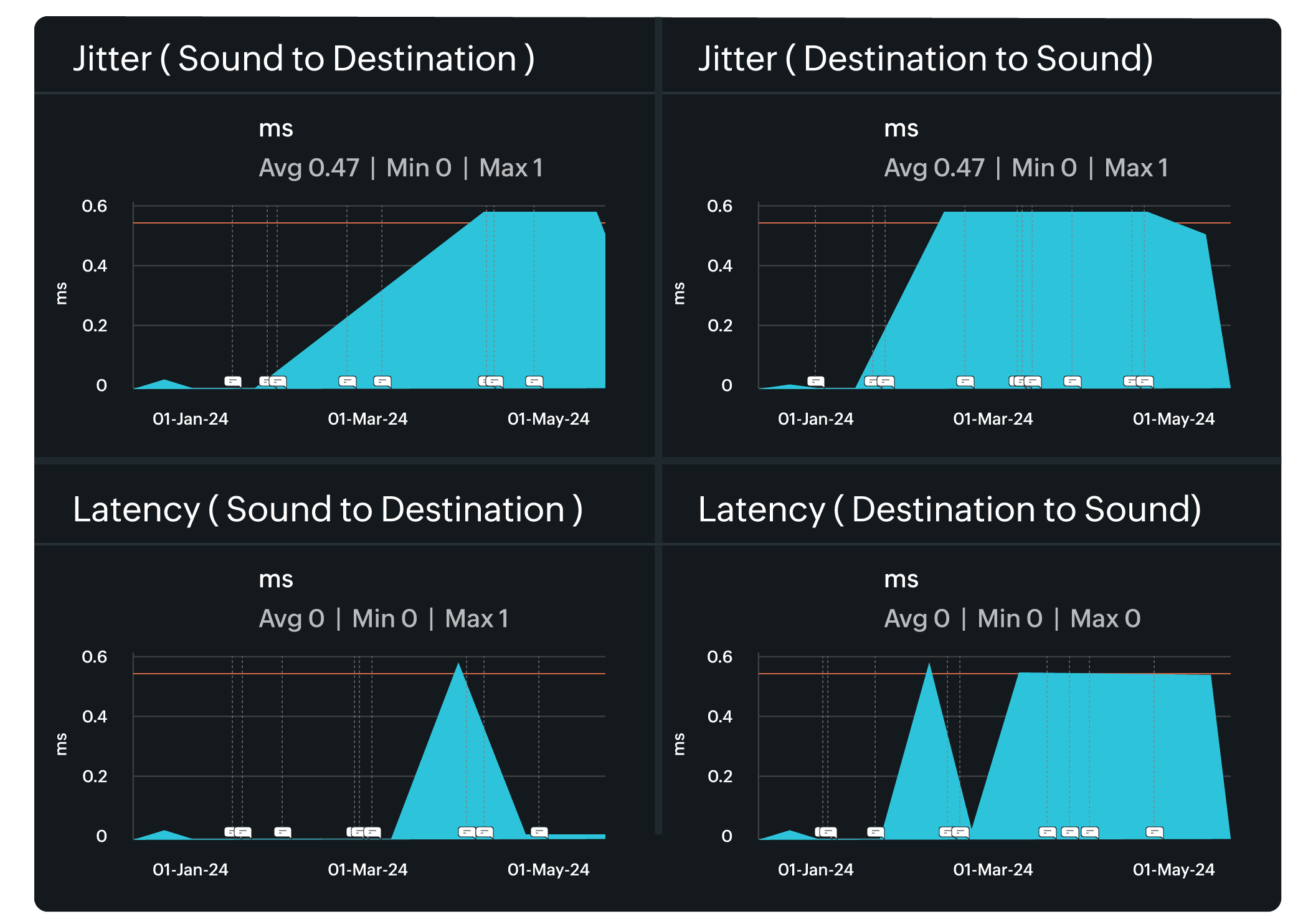Click the narrow first spike peak in Latency Destination to Sound
This screenshot has height=924, width=1298.
coord(929,666)
